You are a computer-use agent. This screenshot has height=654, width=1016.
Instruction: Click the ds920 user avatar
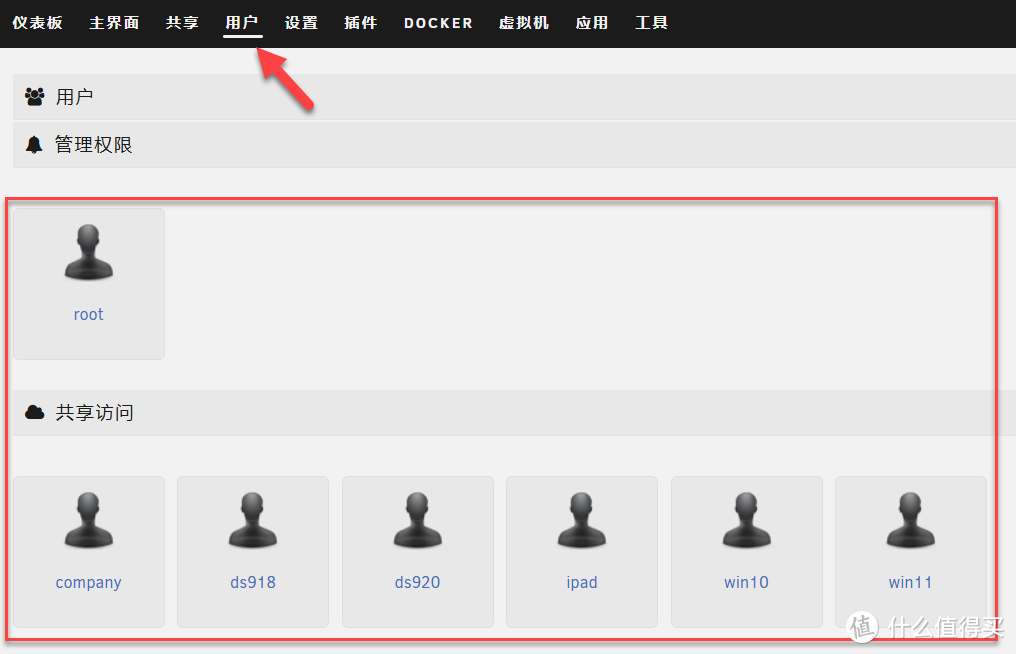[x=417, y=520]
